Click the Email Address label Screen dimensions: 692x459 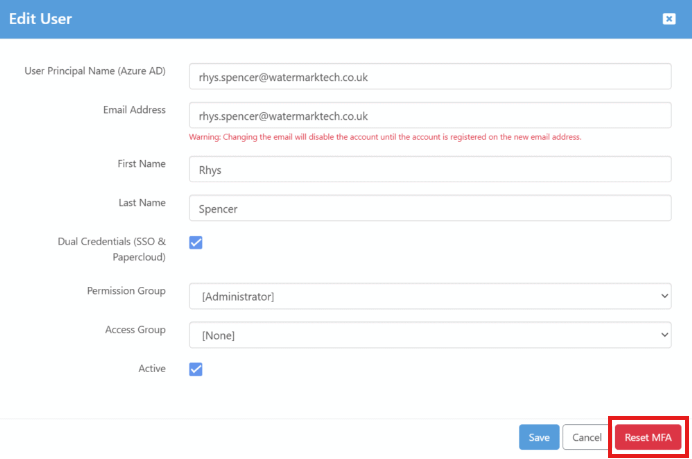pyautogui.click(x=134, y=110)
